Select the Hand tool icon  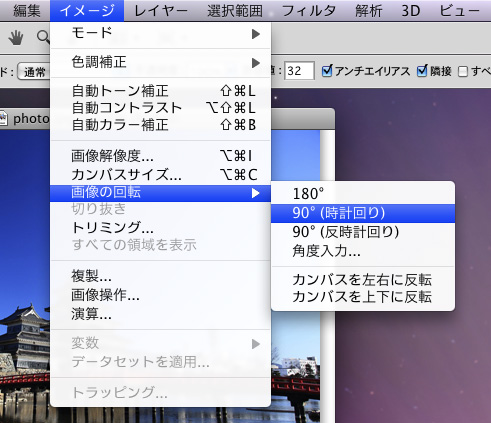click(x=16, y=38)
